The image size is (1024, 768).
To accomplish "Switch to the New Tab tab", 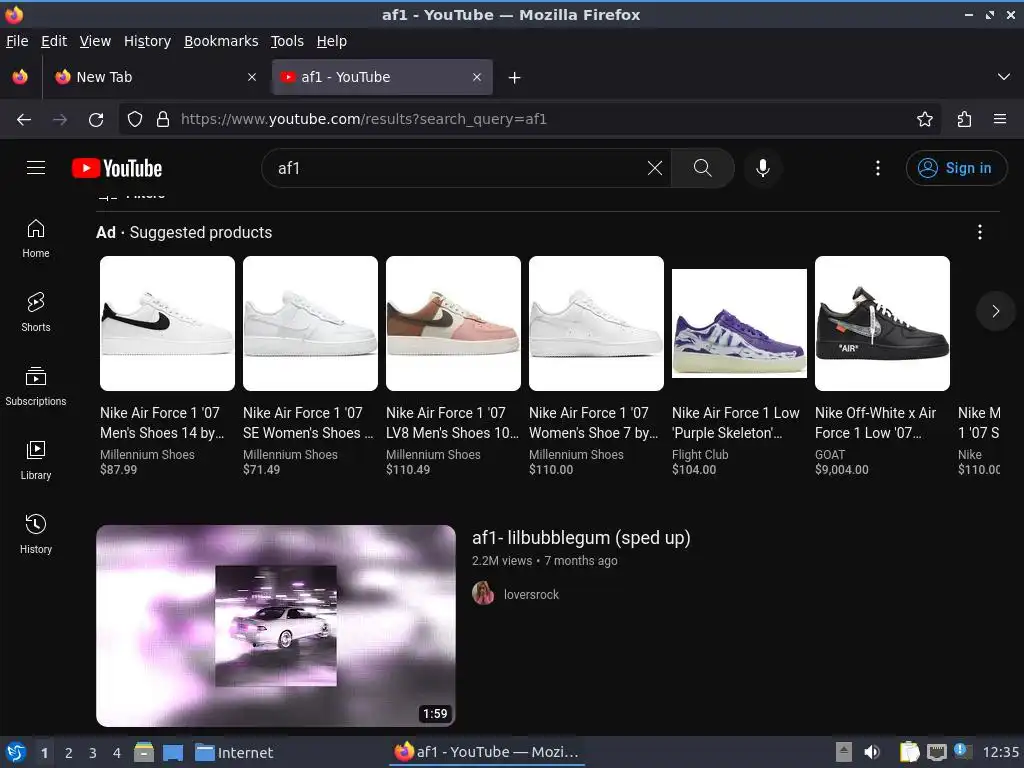I will click(155, 77).
